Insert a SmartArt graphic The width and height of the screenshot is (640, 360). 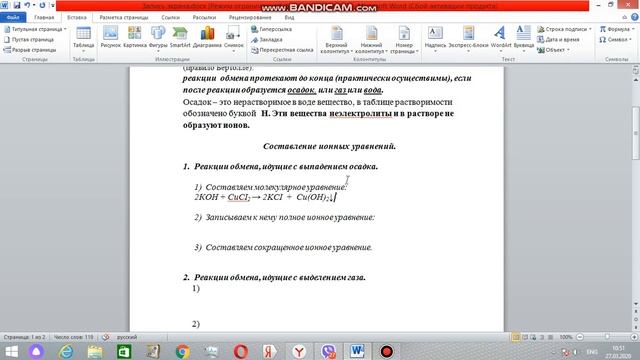180,38
